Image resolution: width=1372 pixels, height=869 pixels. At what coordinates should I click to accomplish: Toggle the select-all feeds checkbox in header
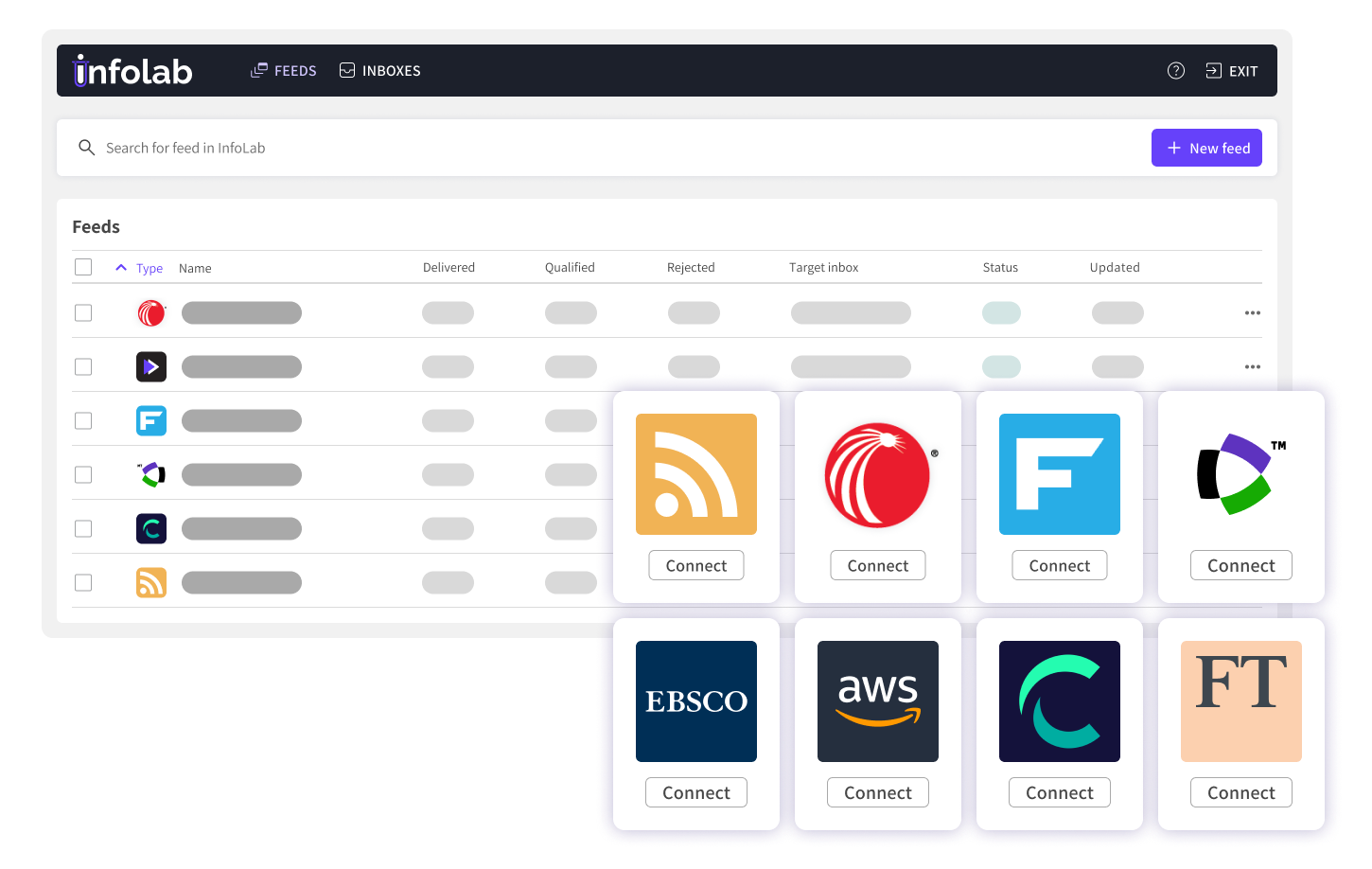(x=83, y=267)
